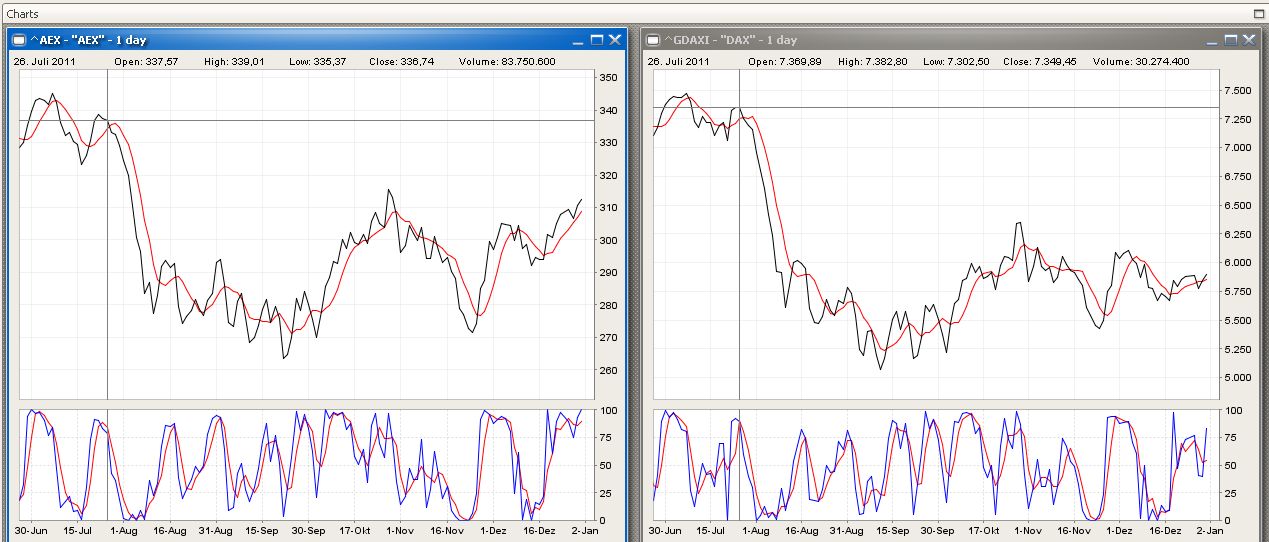Click the AEX chart window system icon

[x=20, y=40]
